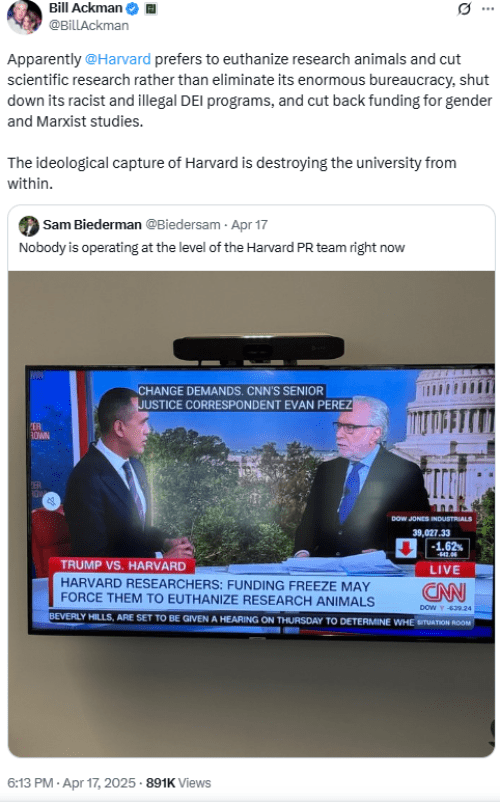The image size is (500, 802).
Task: Open the quoted post text about Harvard PR team
Action: tap(212, 248)
